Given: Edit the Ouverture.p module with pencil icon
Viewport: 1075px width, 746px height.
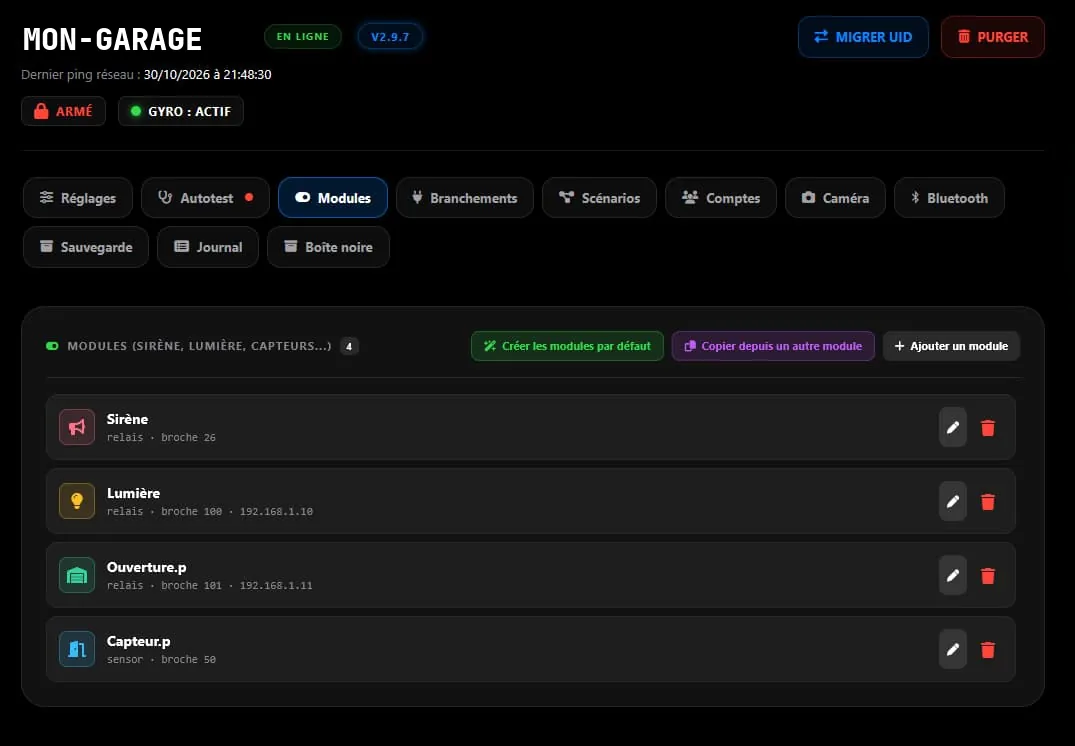Looking at the screenshot, I should [952, 575].
